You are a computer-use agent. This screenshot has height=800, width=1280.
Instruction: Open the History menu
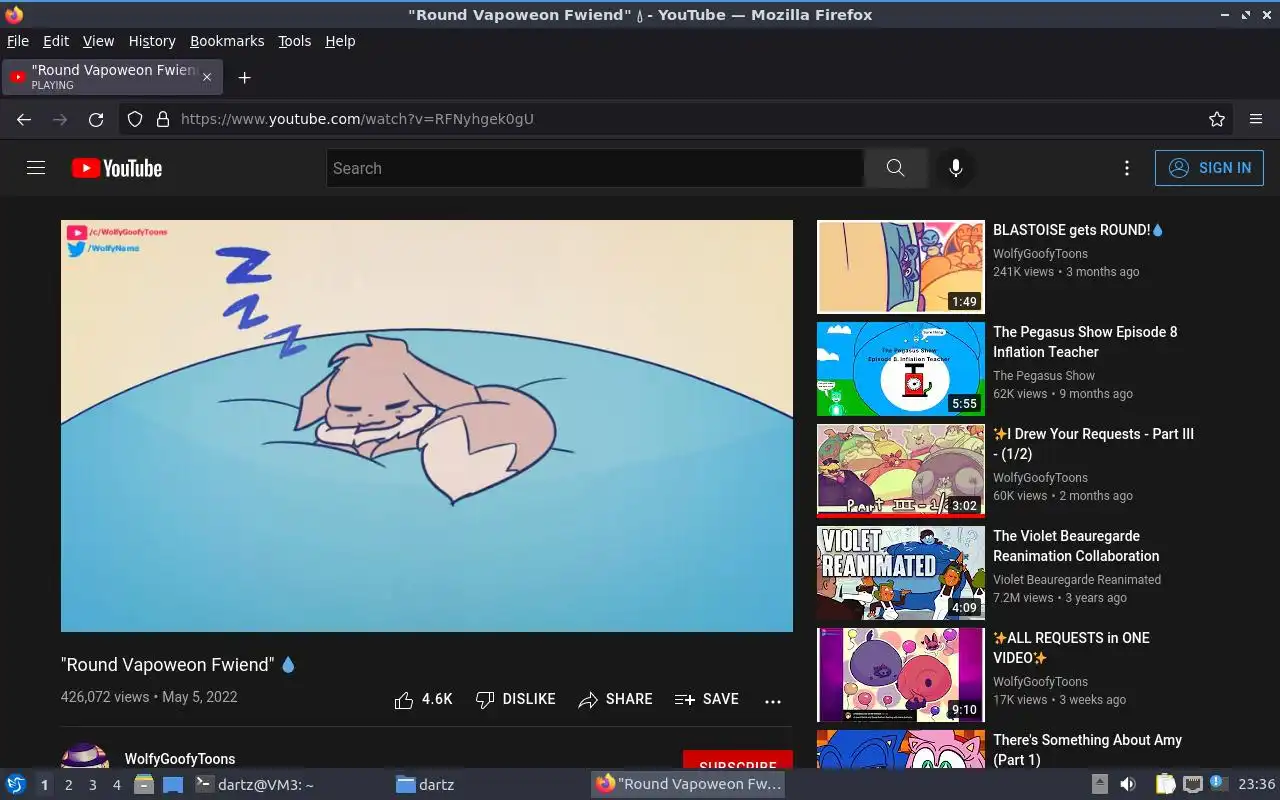click(x=152, y=41)
